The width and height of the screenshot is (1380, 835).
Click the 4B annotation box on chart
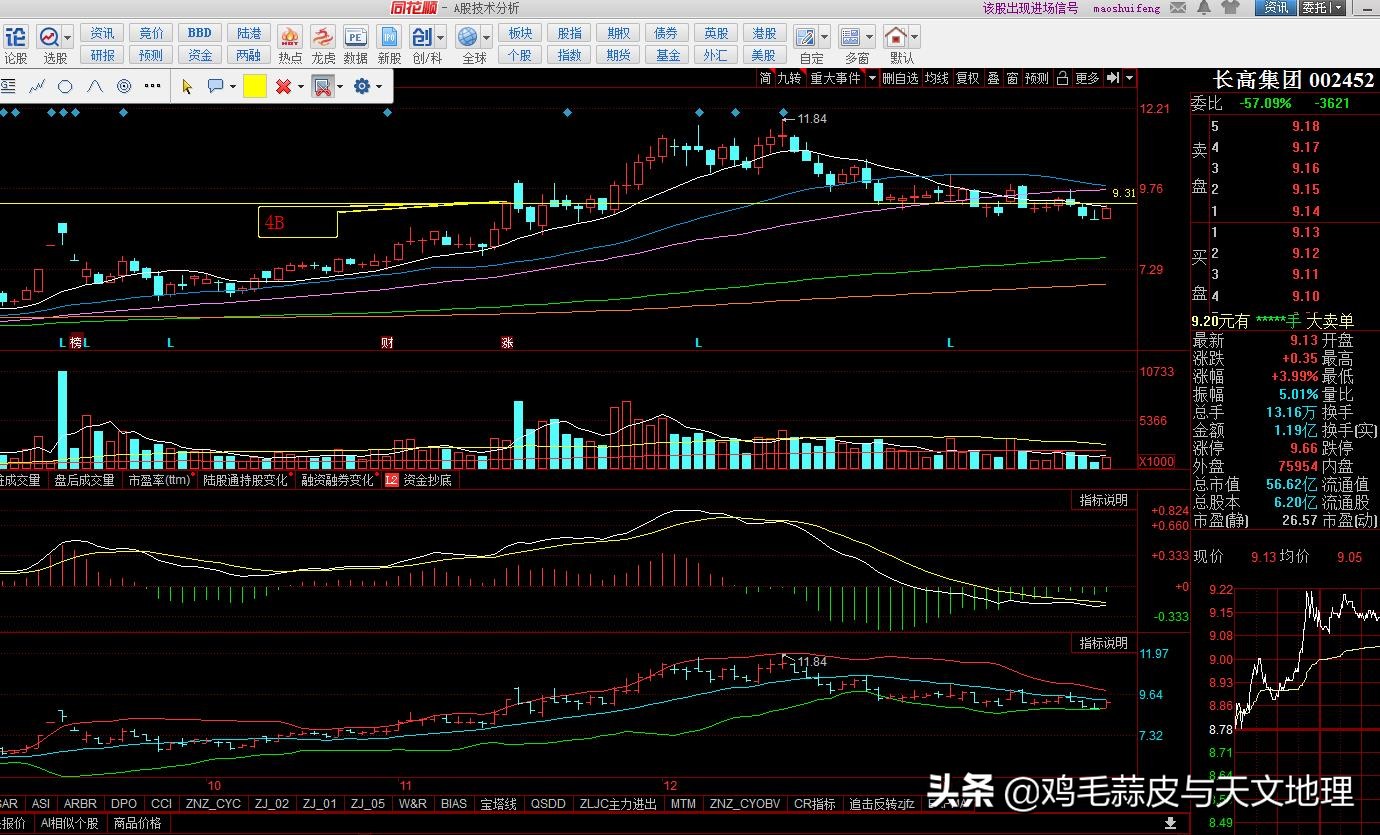(x=297, y=222)
